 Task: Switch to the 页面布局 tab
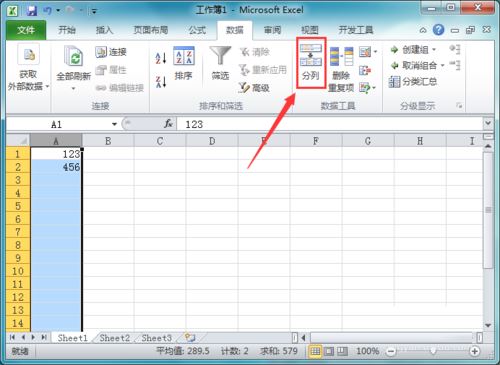pyautogui.click(x=151, y=30)
